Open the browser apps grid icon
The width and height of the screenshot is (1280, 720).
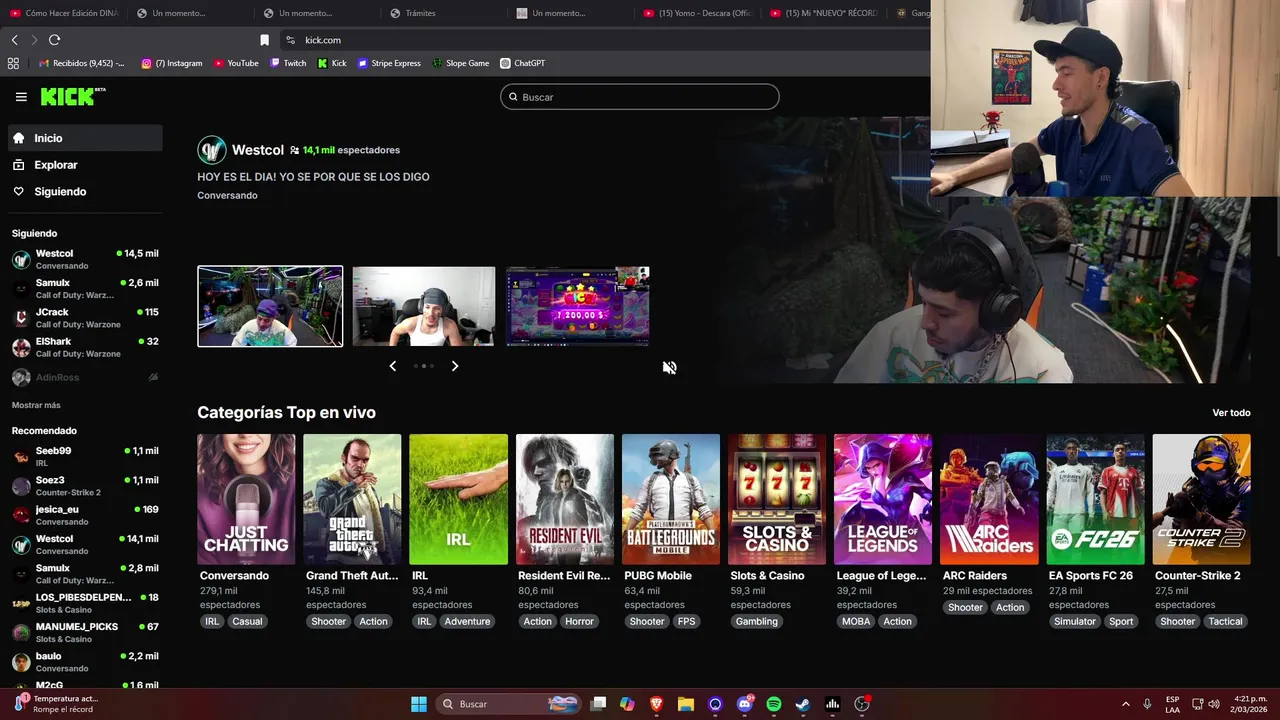[13, 63]
